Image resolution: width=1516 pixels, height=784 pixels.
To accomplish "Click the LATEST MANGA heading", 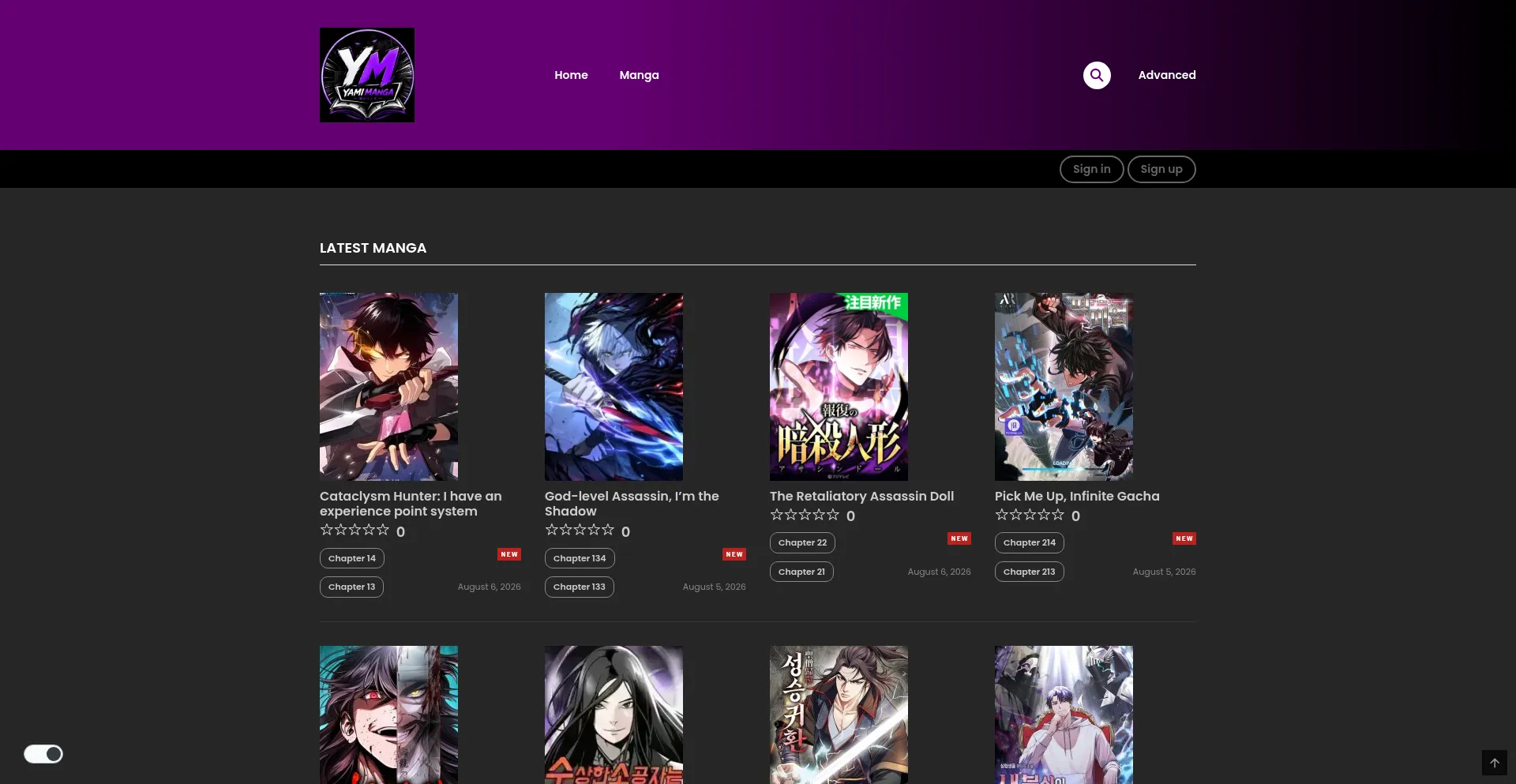I will [373, 248].
